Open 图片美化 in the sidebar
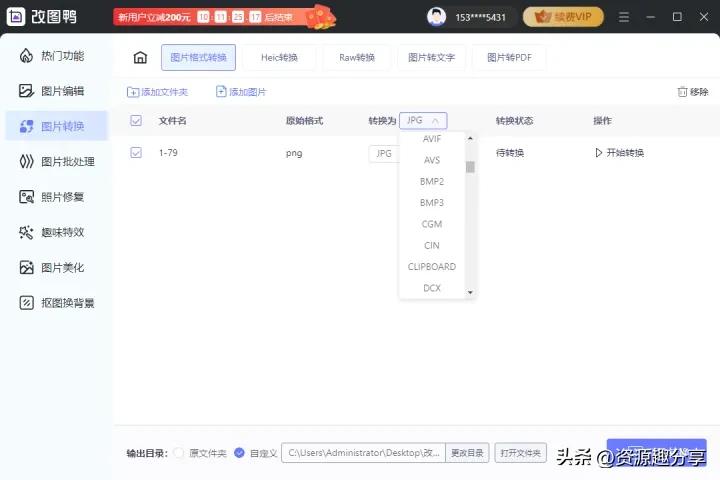Viewport: 720px width, 480px height. point(51,268)
